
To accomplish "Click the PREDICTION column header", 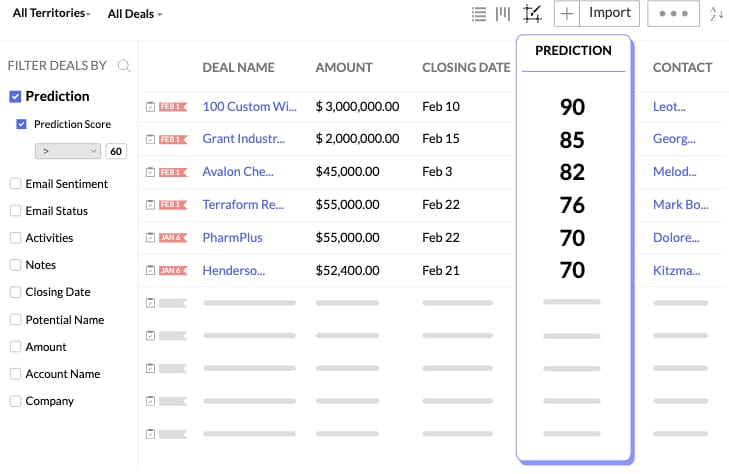I will pos(573,51).
